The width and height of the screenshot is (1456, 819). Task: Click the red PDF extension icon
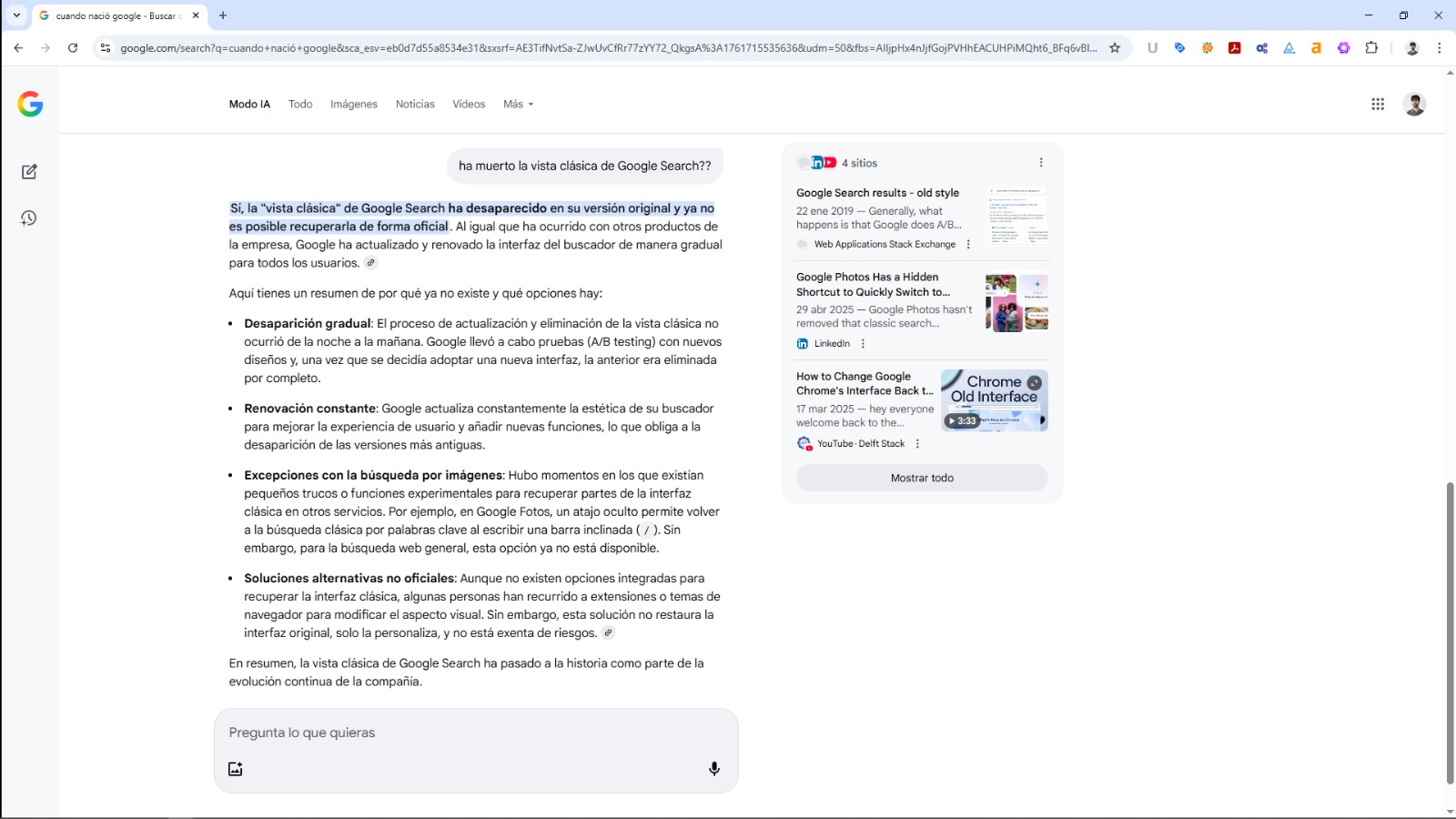pyautogui.click(x=1235, y=48)
